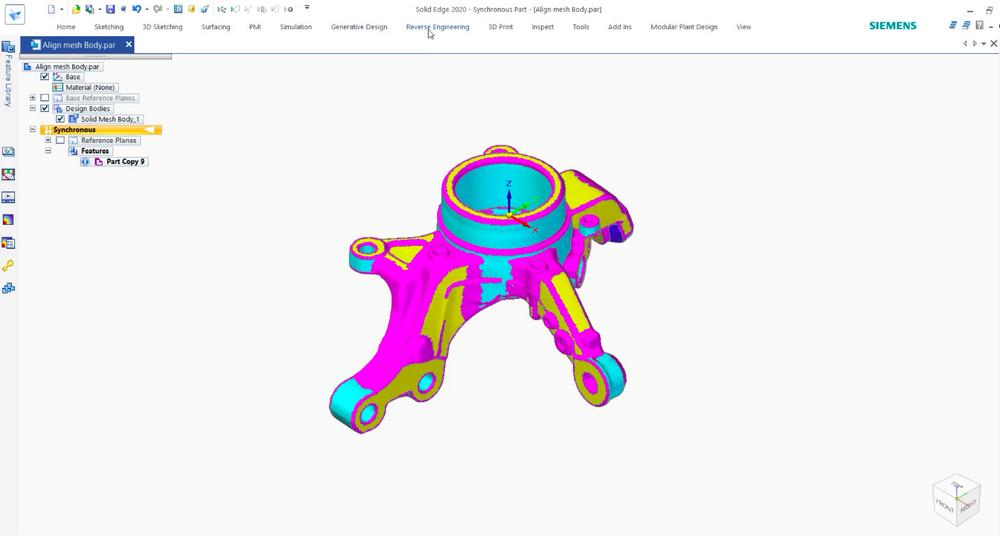Open the Simulation tab
The image size is (1000, 536).
pyautogui.click(x=296, y=27)
